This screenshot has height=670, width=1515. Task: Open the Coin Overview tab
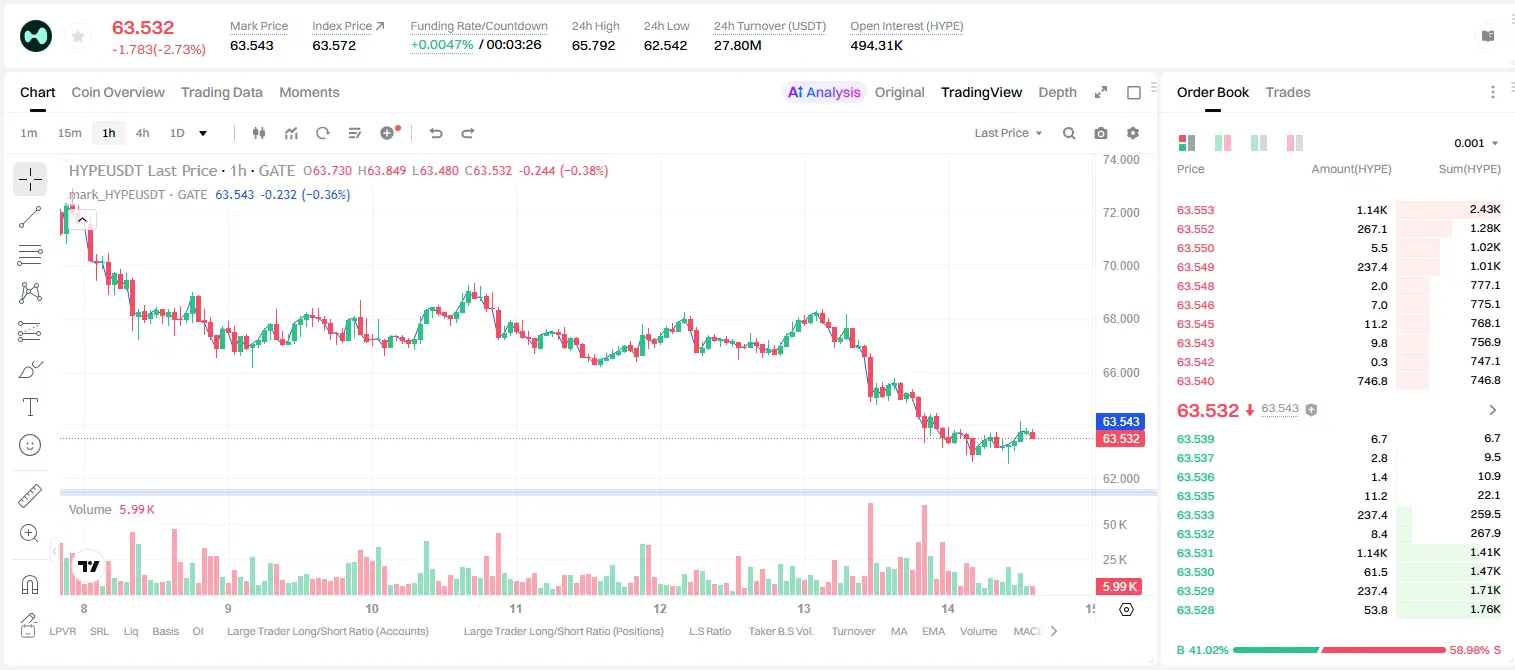click(x=118, y=92)
